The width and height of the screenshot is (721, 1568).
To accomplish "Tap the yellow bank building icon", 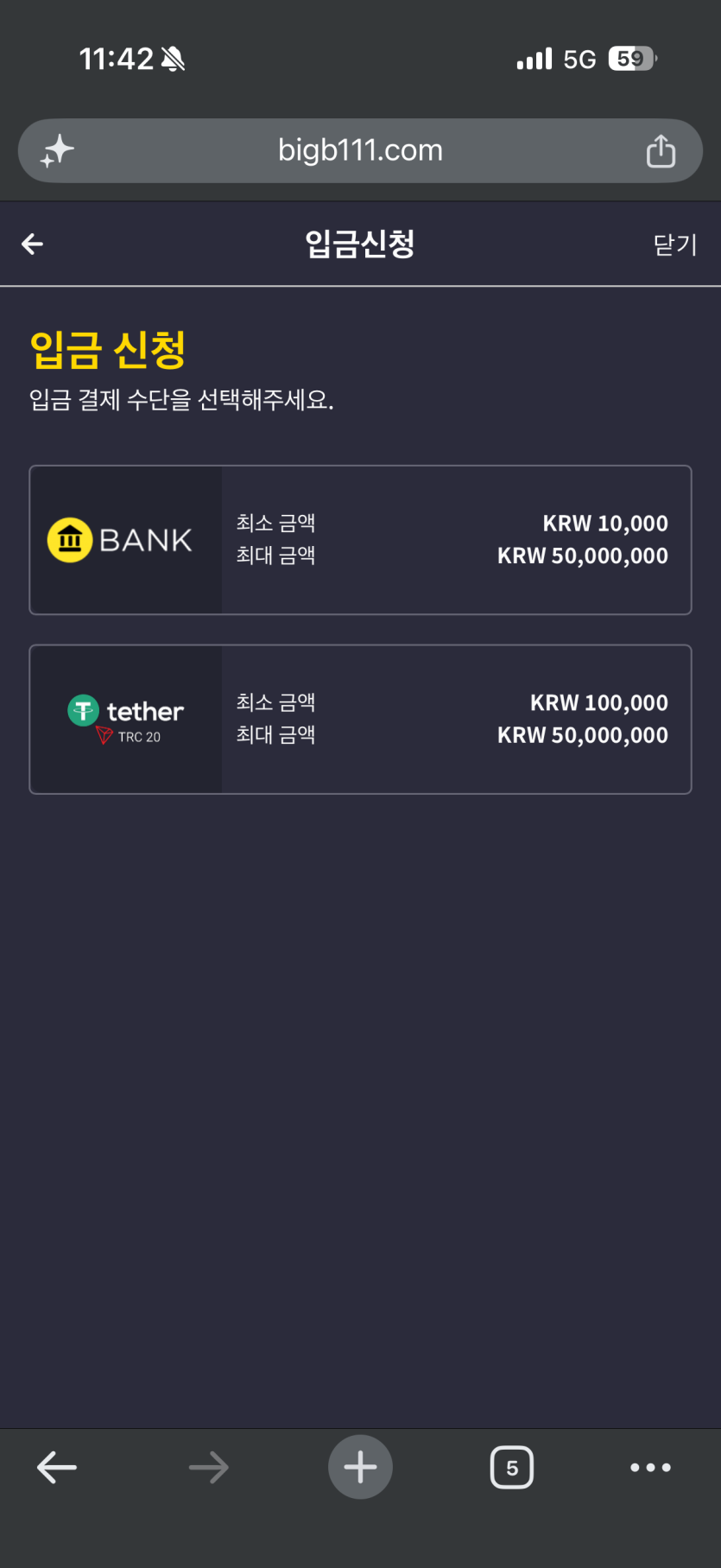I will (x=70, y=540).
